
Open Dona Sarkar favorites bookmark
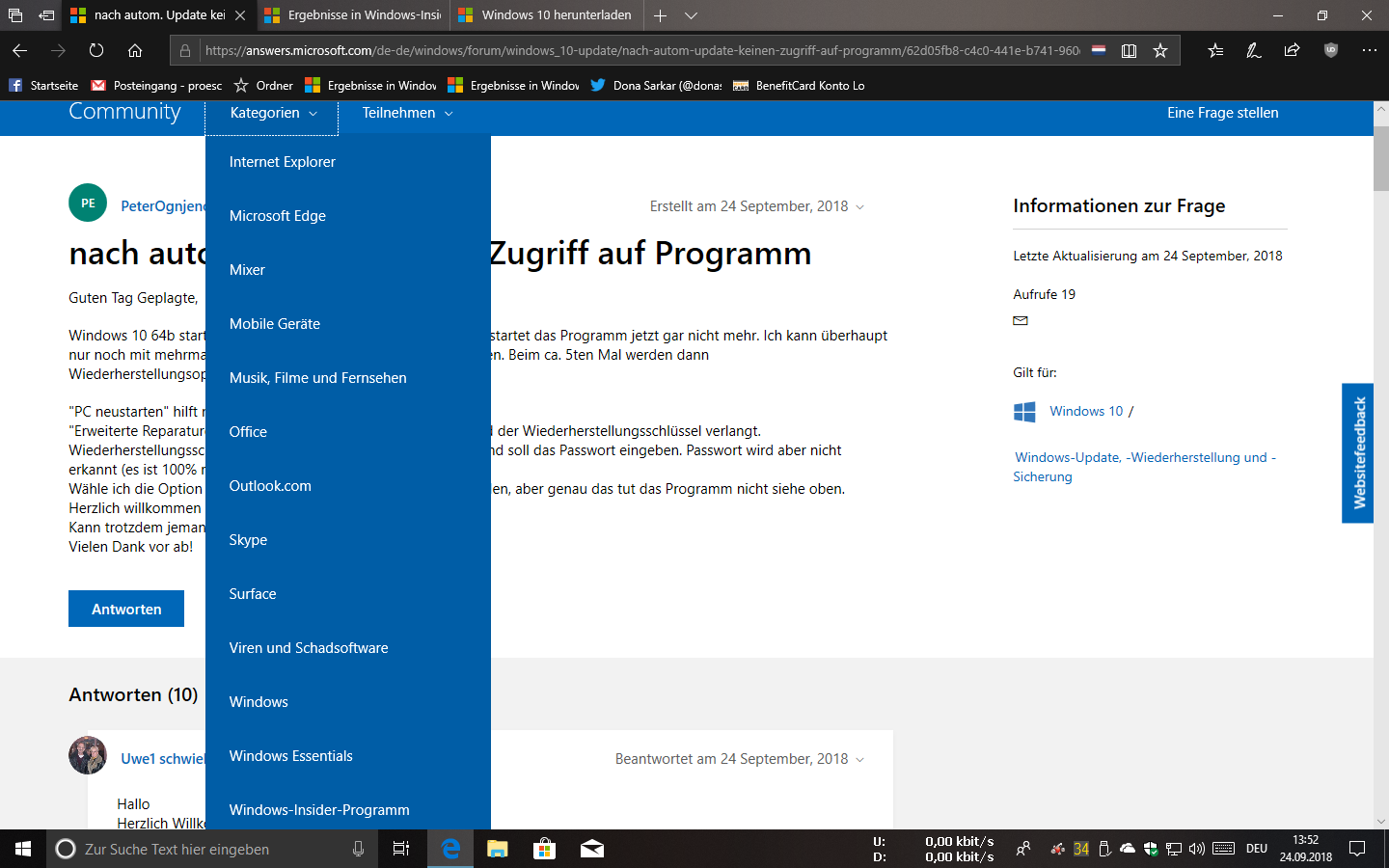pos(656,85)
